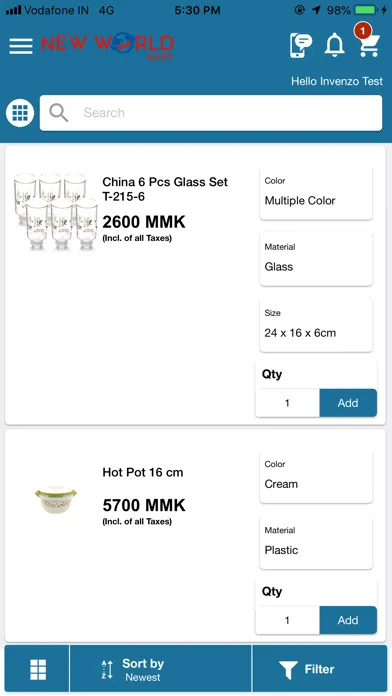Edit quantity field for Hot Pot
Image resolution: width=392 pixels, height=696 pixels.
(x=287, y=620)
